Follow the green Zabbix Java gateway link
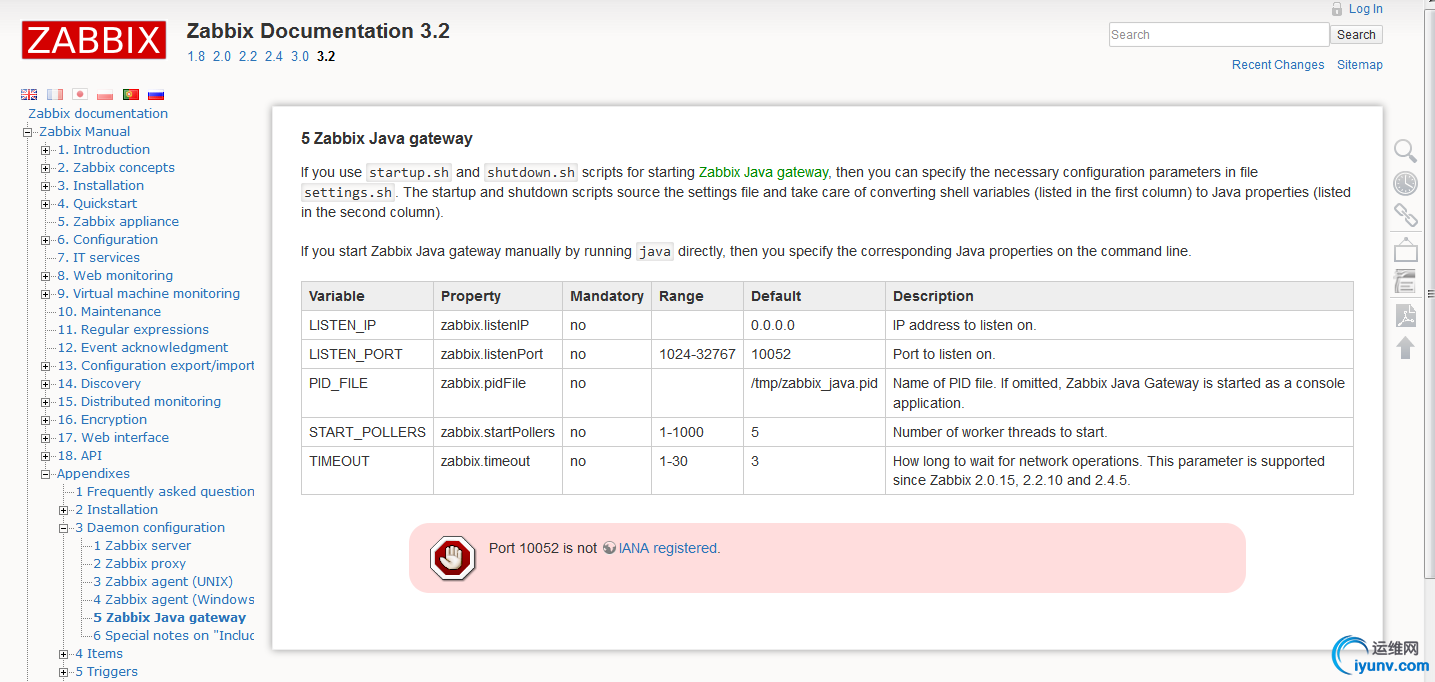1435x682 pixels. (765, 172)
